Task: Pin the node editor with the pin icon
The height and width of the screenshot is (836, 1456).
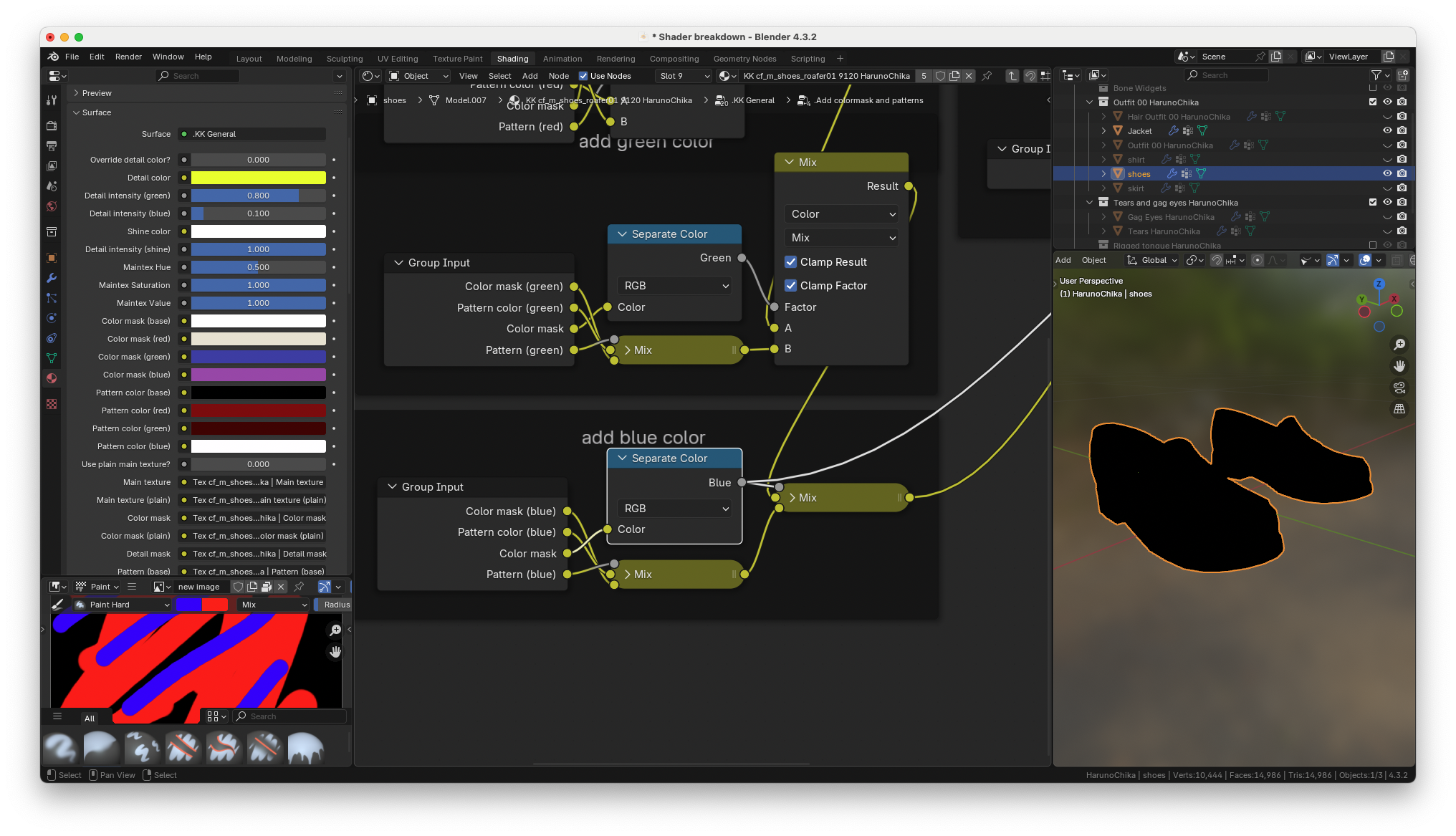Action: (987, 76)
